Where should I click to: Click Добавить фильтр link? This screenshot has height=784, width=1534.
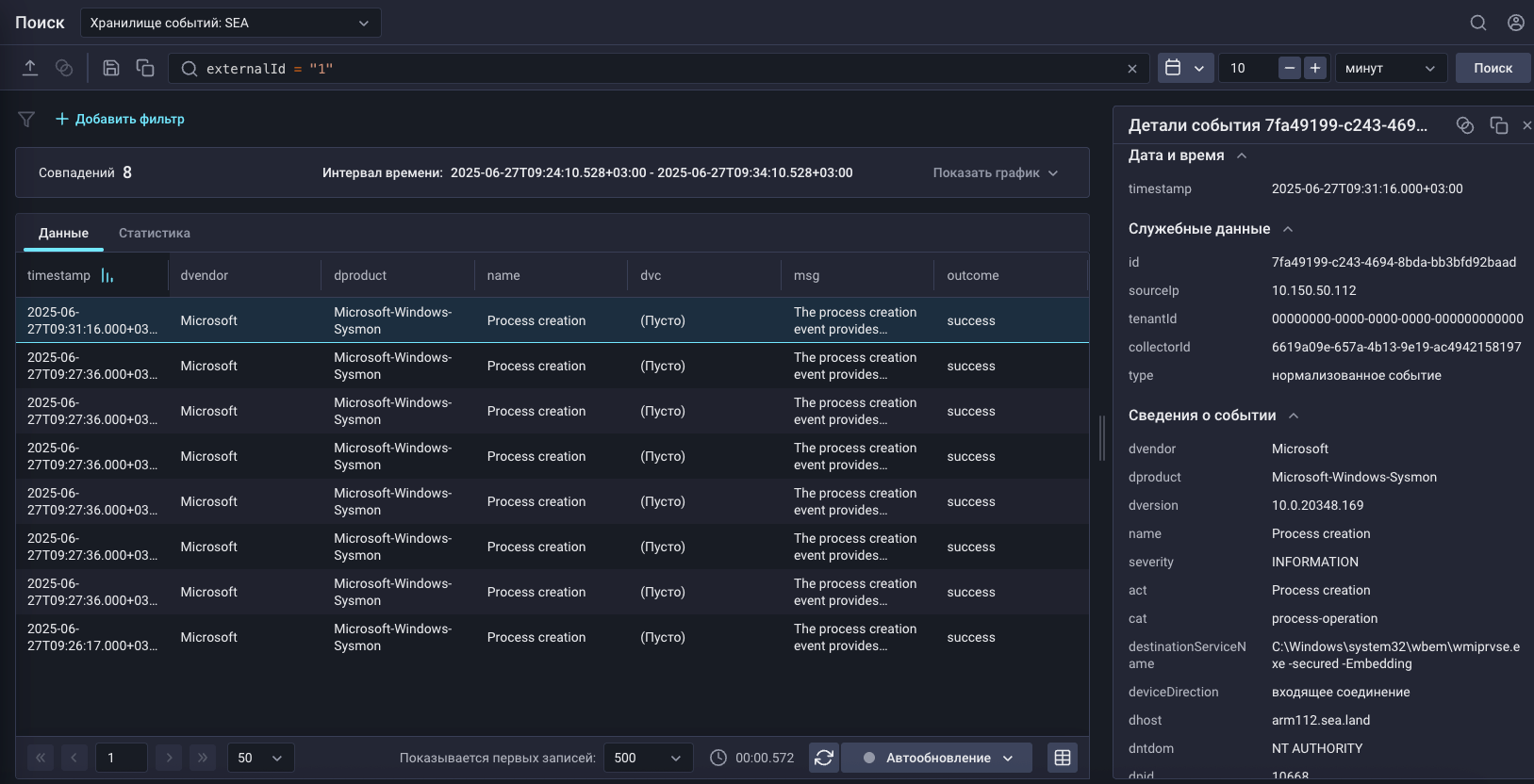pyautogui.click(x=120, y=119)
